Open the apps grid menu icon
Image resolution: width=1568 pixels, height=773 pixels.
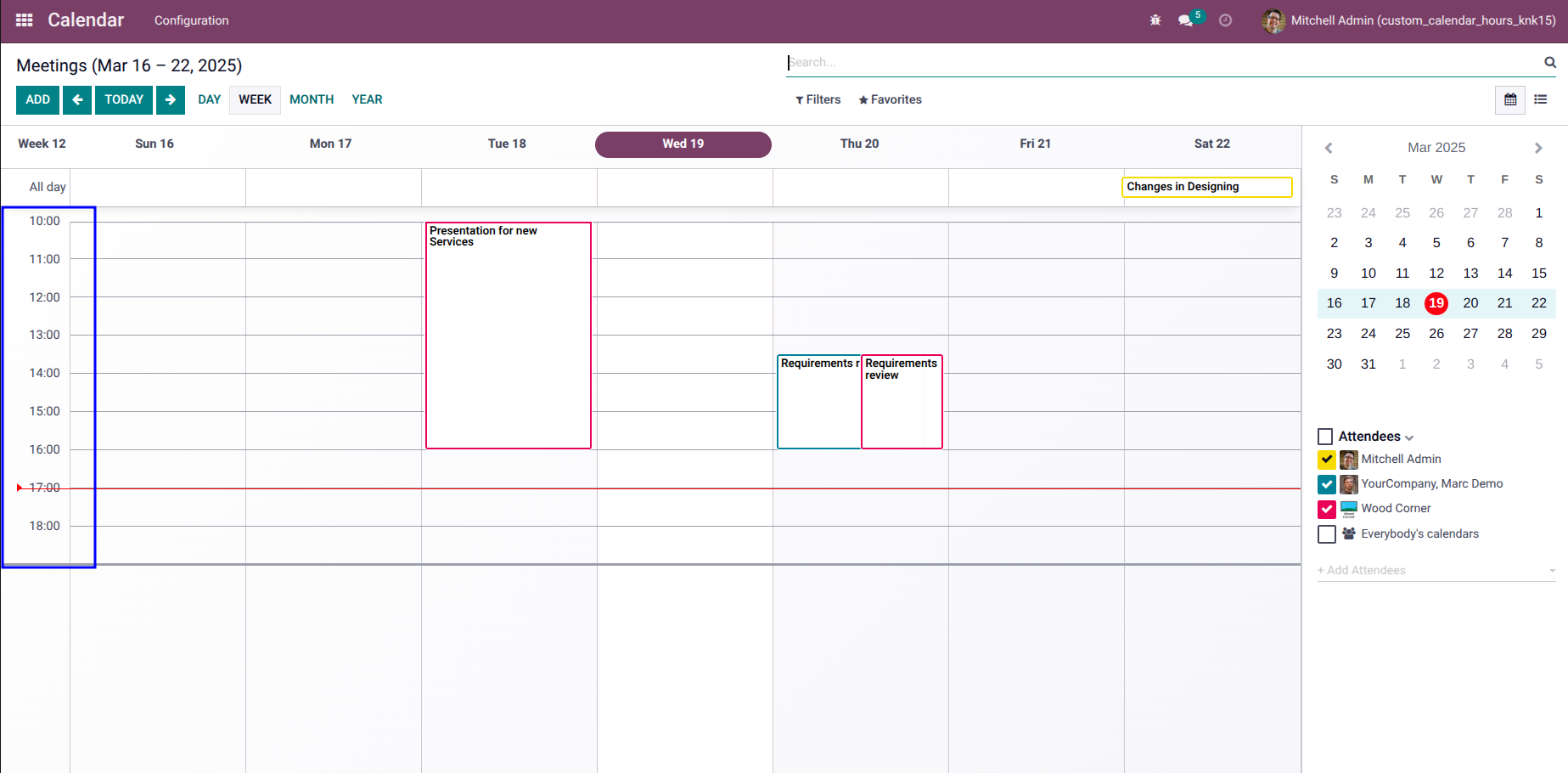[x=24, y=20]
